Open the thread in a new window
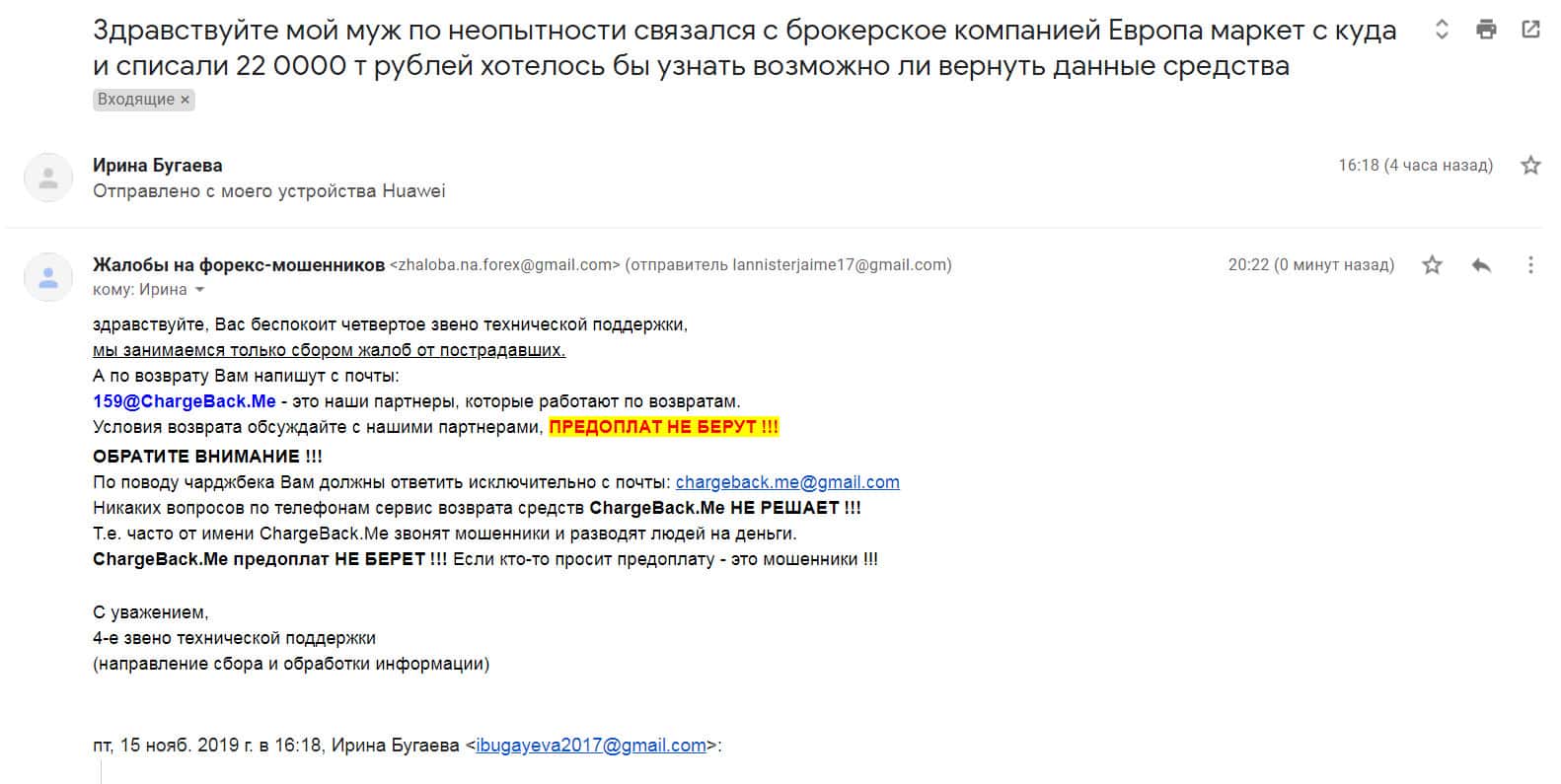 [1530, 30]
